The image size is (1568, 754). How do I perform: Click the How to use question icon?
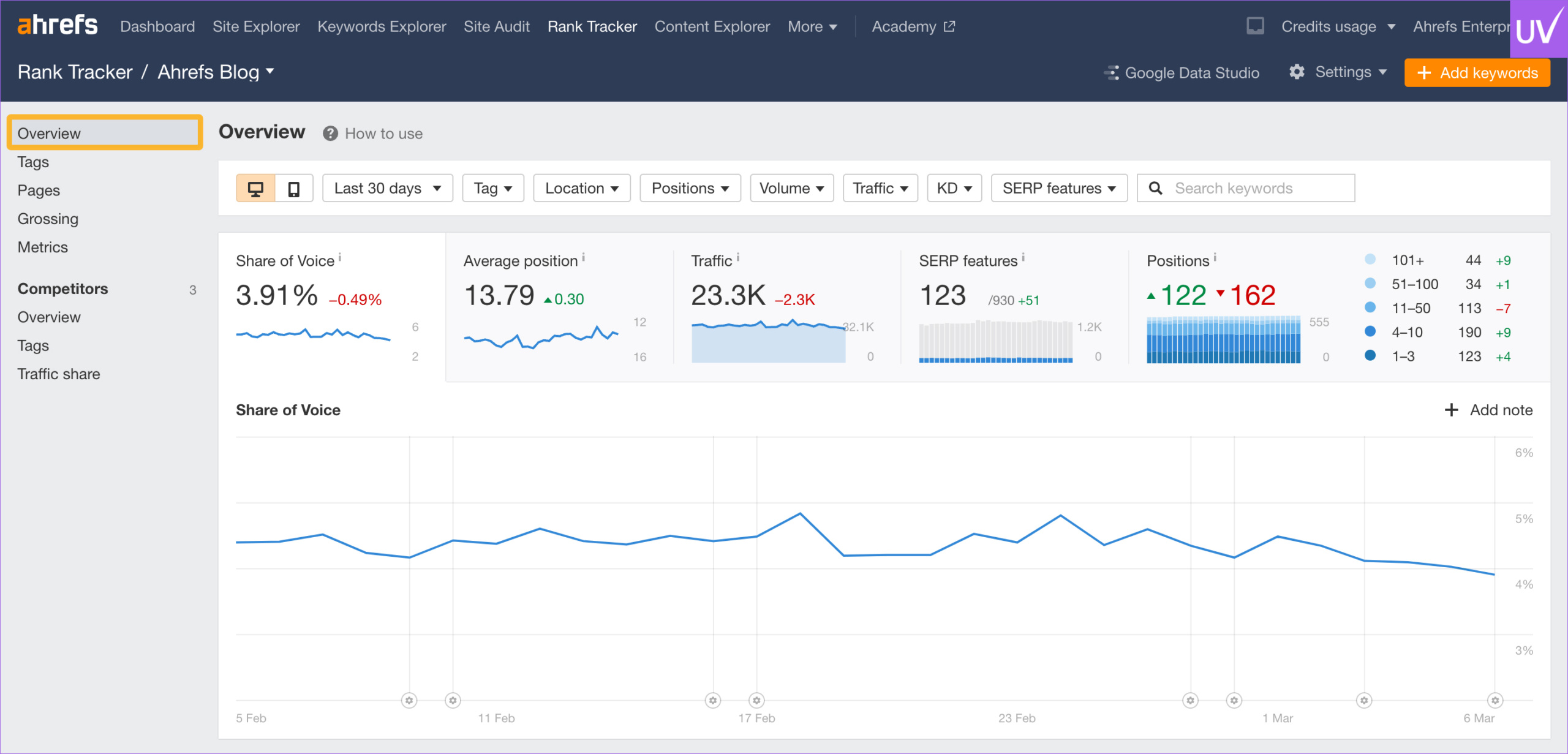[330, 134]
